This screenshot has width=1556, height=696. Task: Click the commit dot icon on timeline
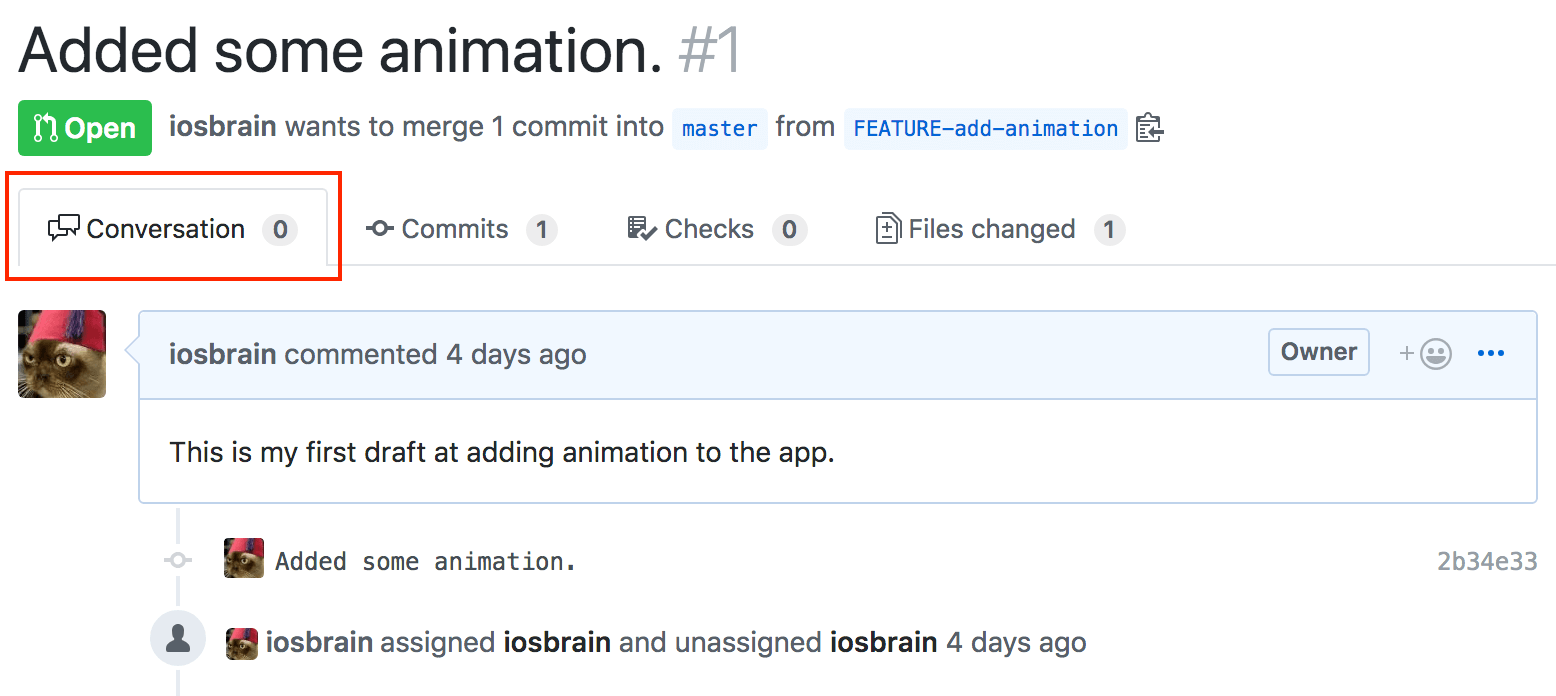pyautogui.click(x=178, y=561)
